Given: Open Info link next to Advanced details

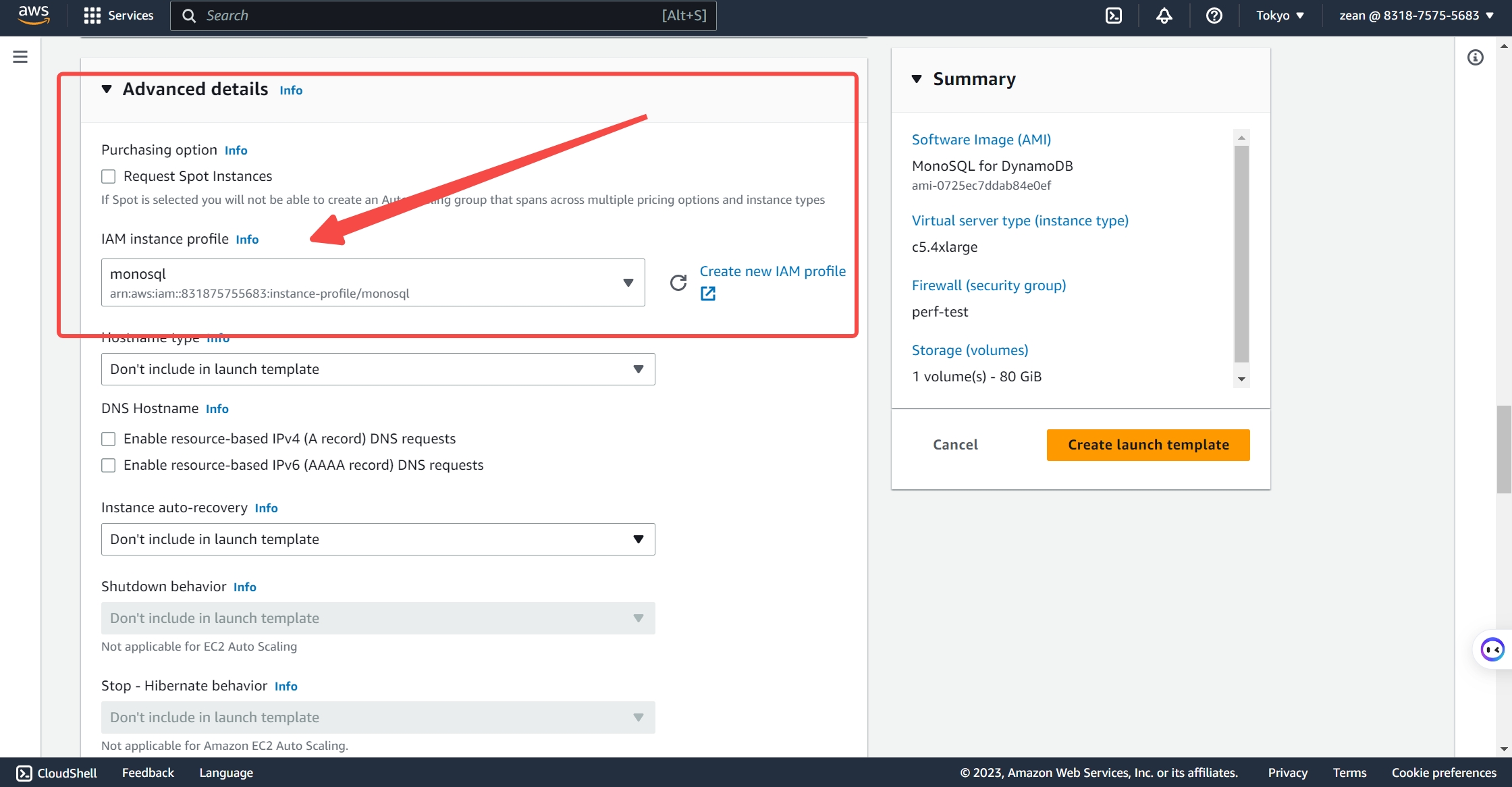Looking at the screenshot, I should point(291,90).
